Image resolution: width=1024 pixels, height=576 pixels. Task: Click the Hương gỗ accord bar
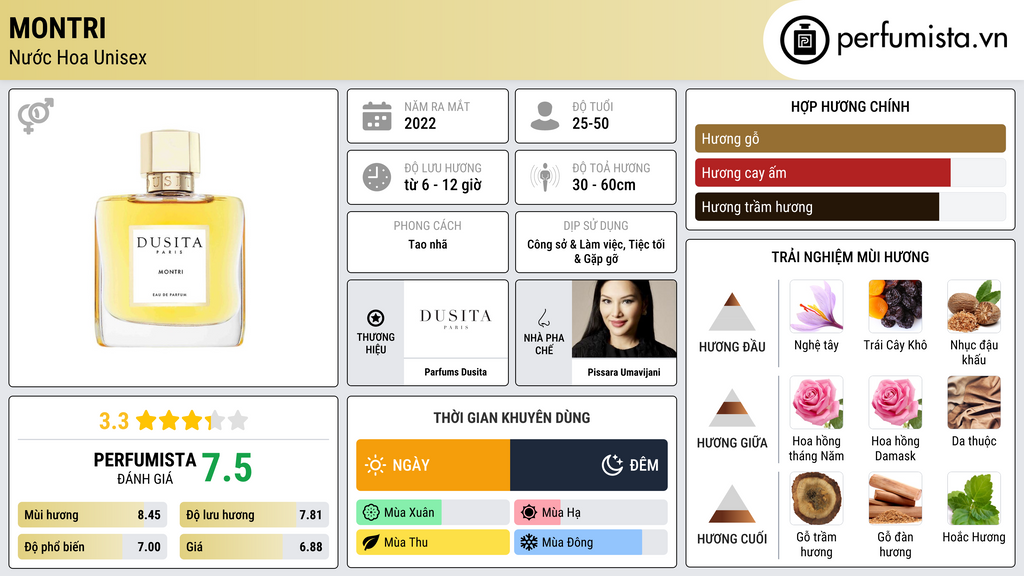click(x=850, y=138)
